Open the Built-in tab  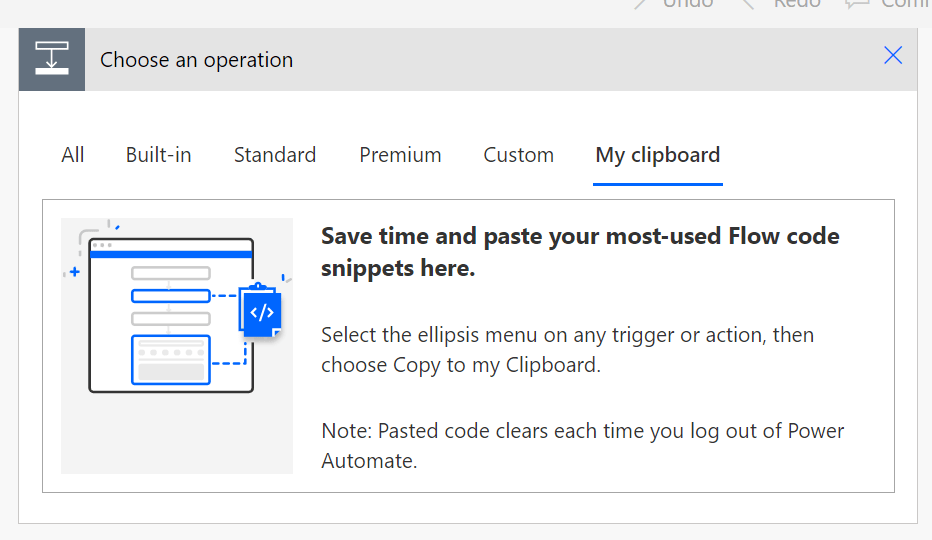click(x=158, y=155)
